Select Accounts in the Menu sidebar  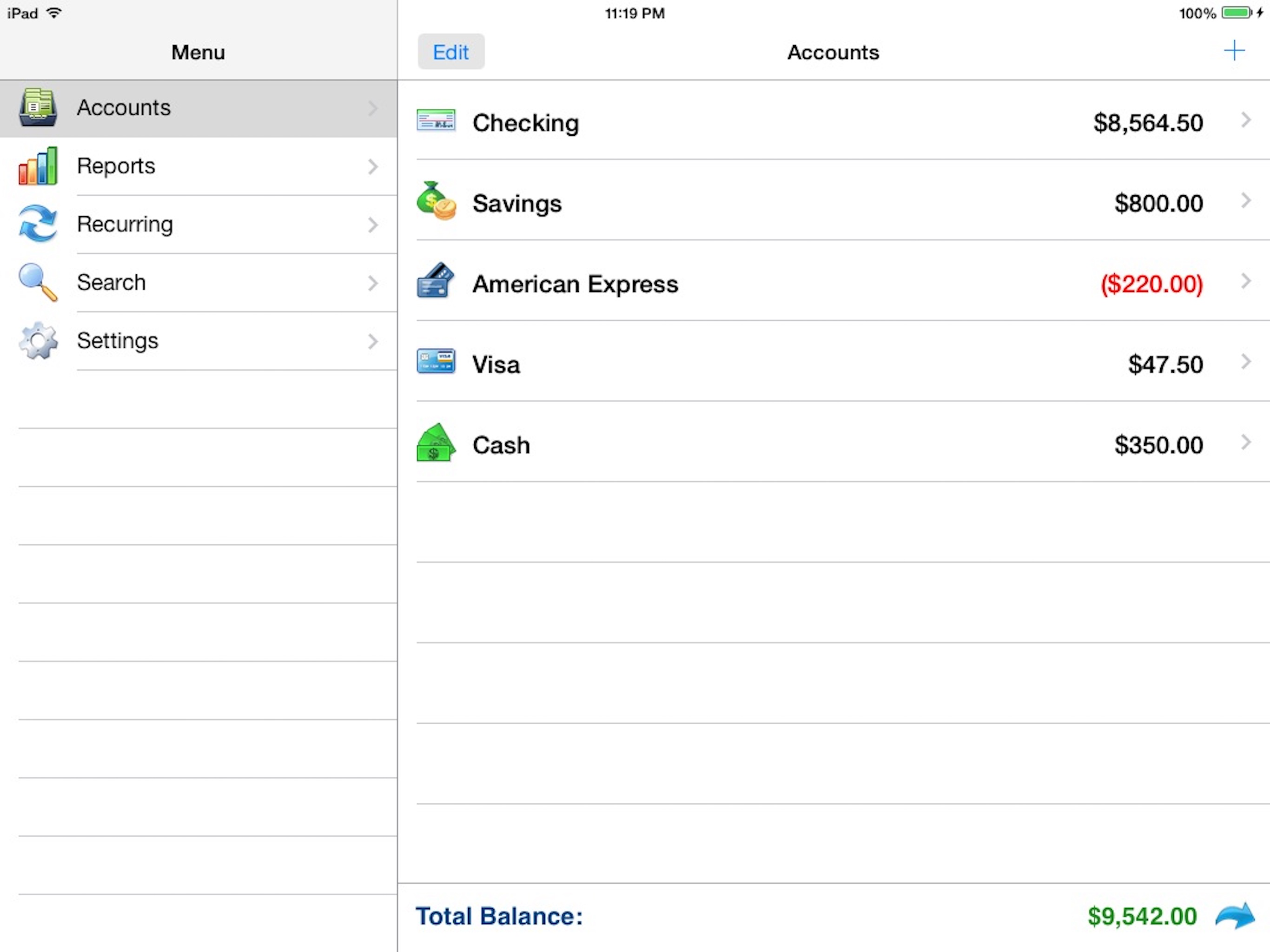(x=124, y=108)
